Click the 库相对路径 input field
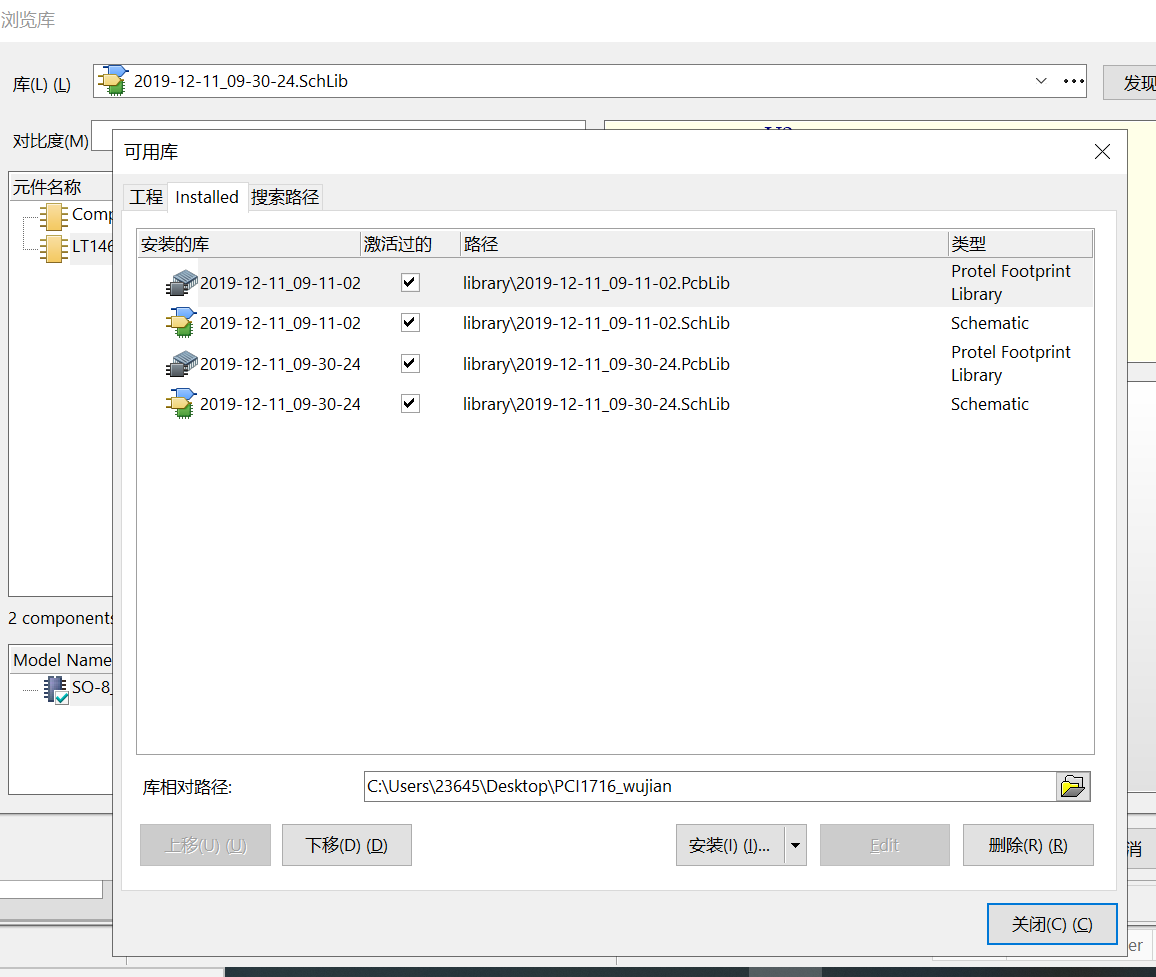This screenshot has width=1156, height=977. 710,786
